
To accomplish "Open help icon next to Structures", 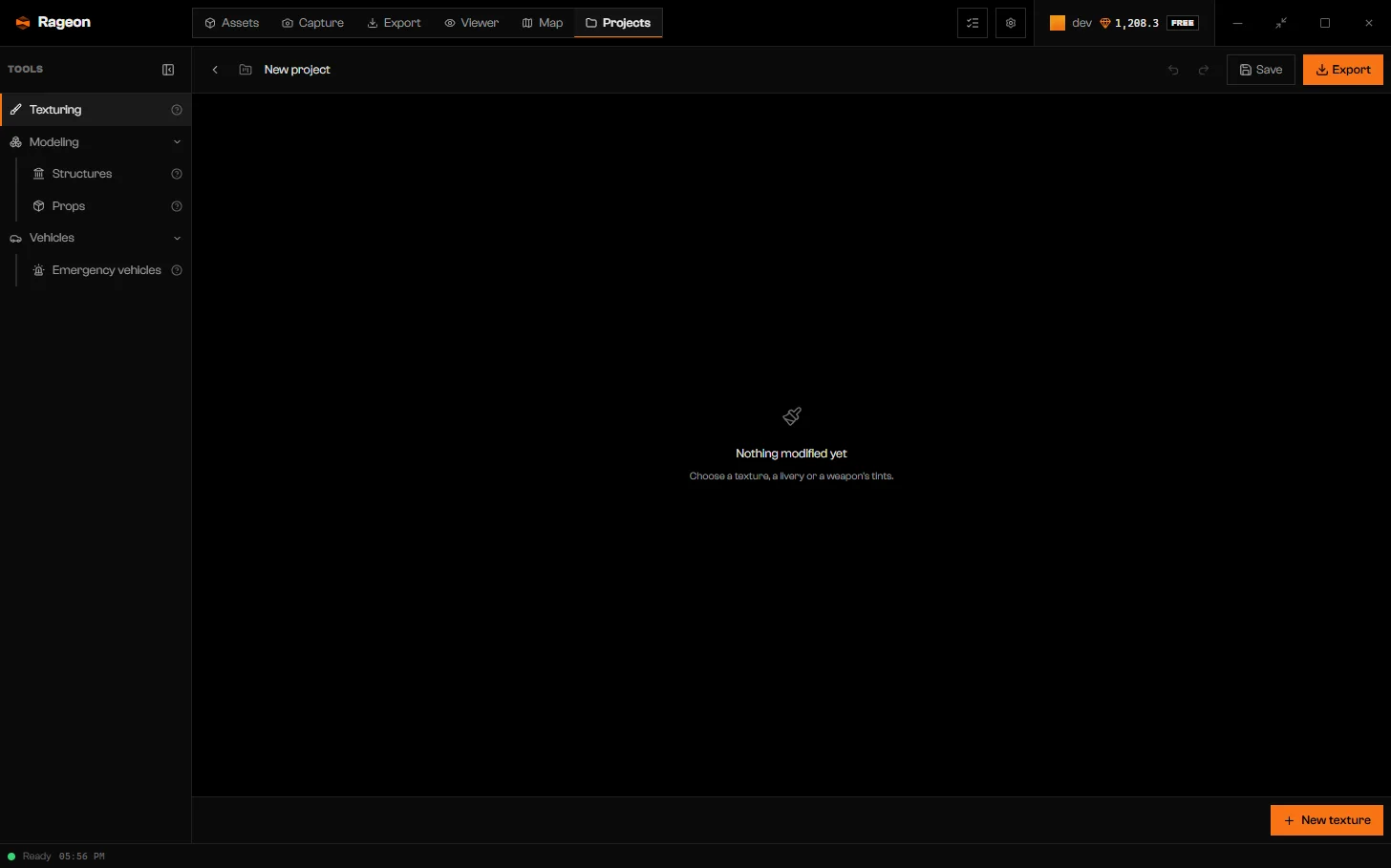I will click(177, 174).
